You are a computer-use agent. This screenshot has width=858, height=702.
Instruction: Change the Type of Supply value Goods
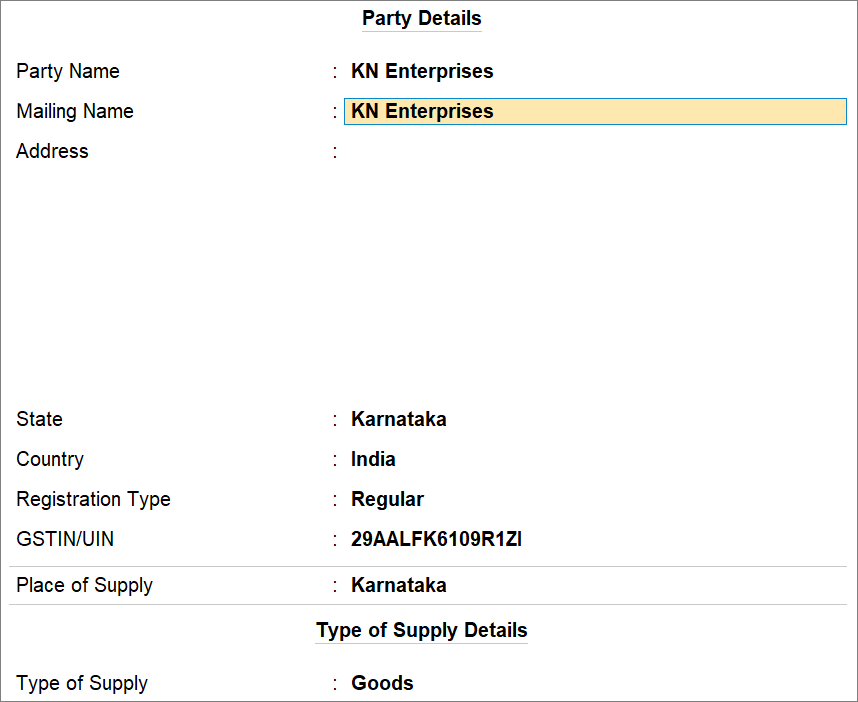tap(382, 683)
